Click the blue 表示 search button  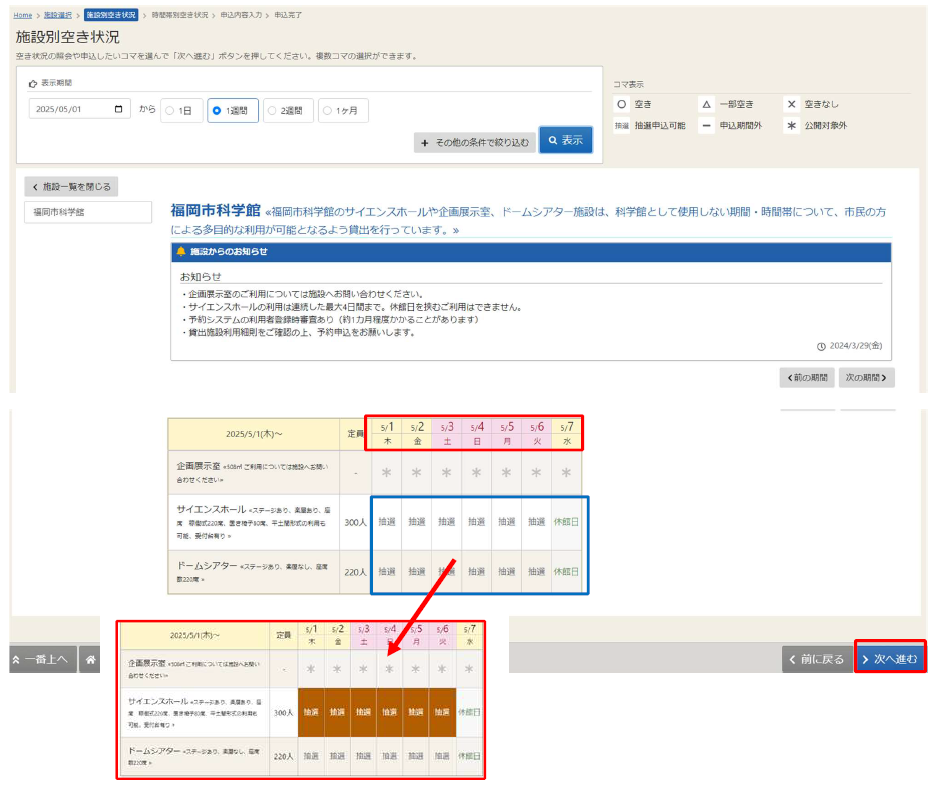click(x=565, y=140)
